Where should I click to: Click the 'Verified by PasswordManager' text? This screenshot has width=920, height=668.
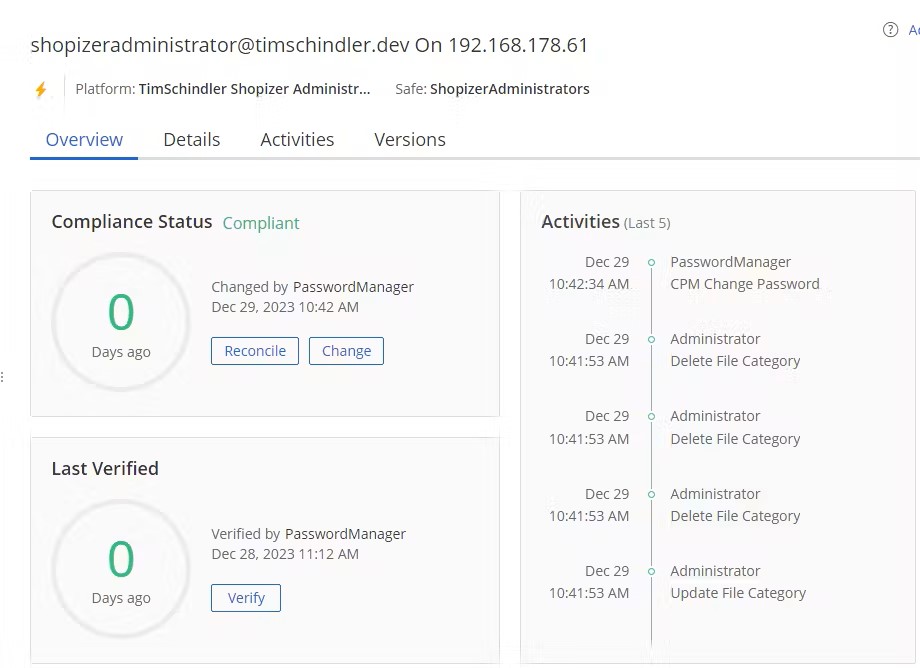click(x=308, y=534)
